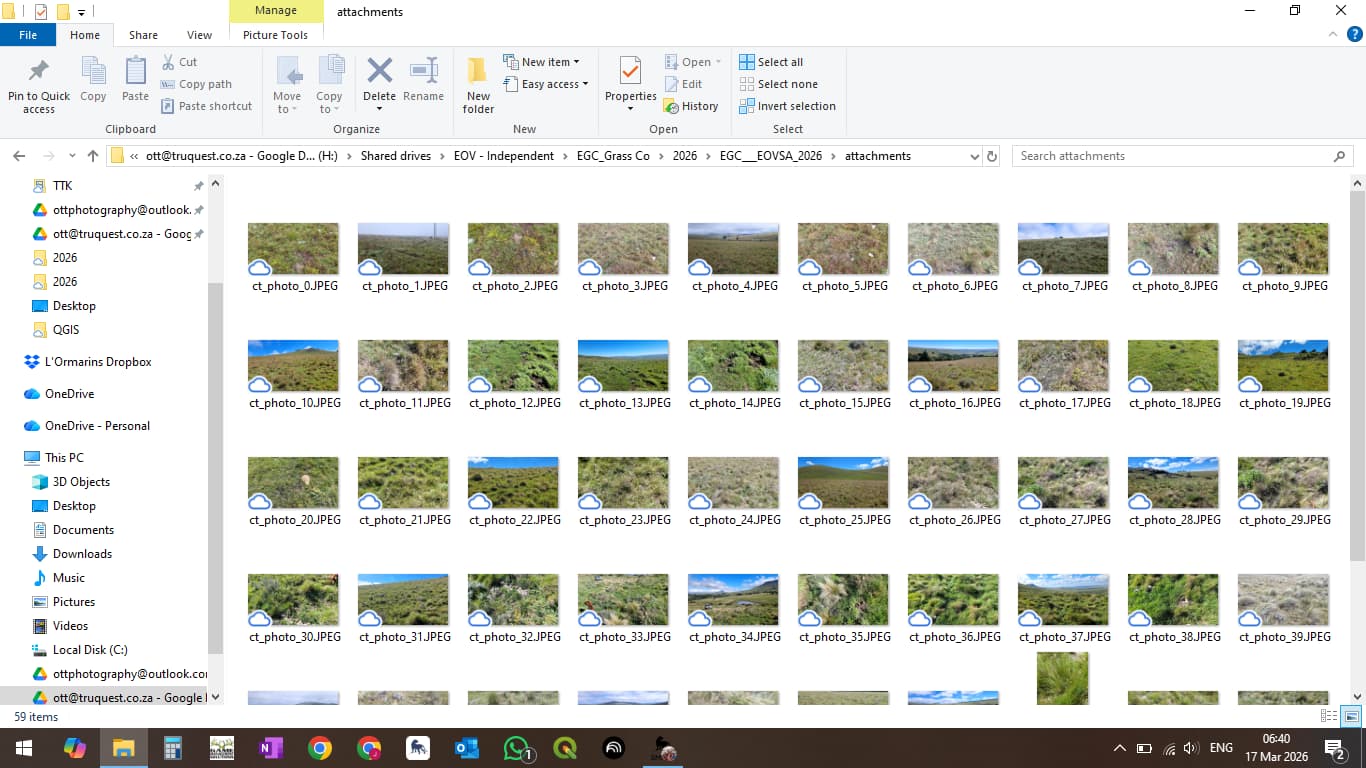The width and height of the screenshot is (1366, 768).
Task: Switch to large thumbnails view in status bar
Action: click(1351, 716)
